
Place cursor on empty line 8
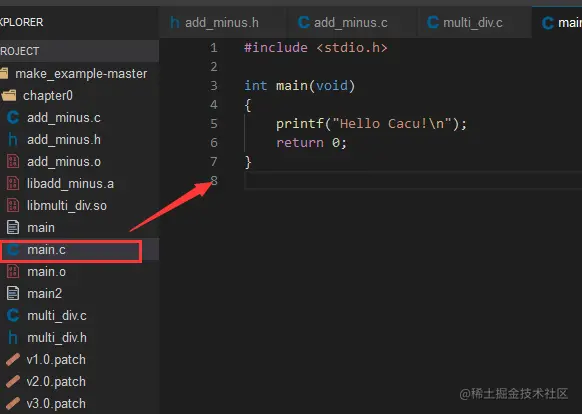(413, 181)
